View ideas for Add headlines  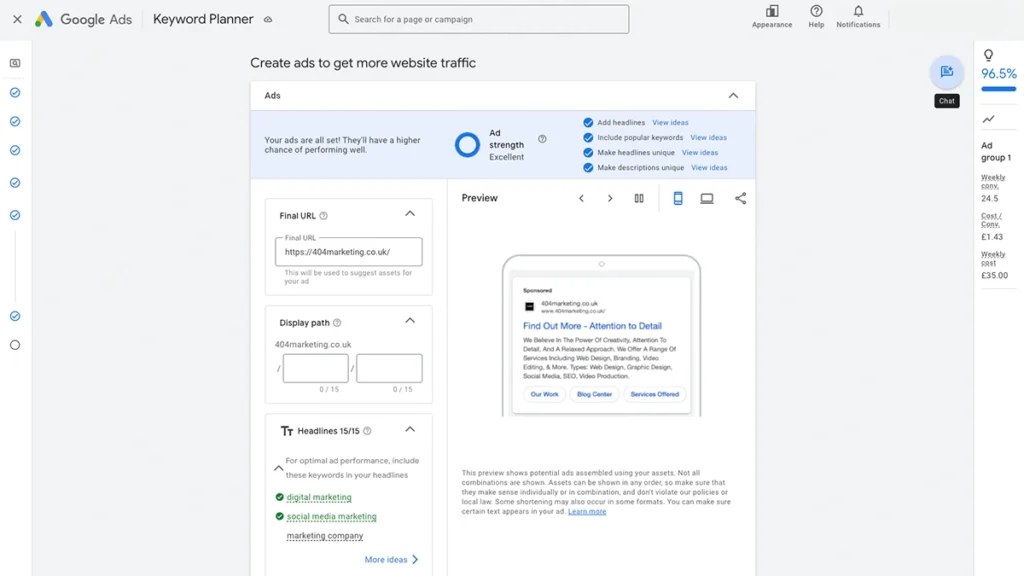click(670, 123)
